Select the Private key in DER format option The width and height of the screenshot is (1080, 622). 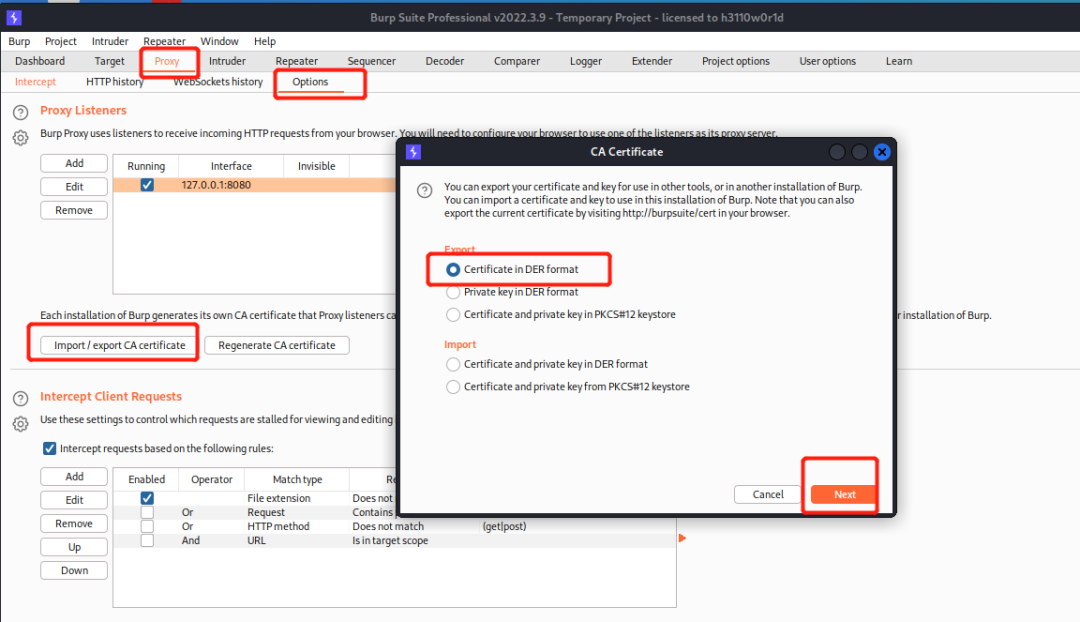pos(453,292)
